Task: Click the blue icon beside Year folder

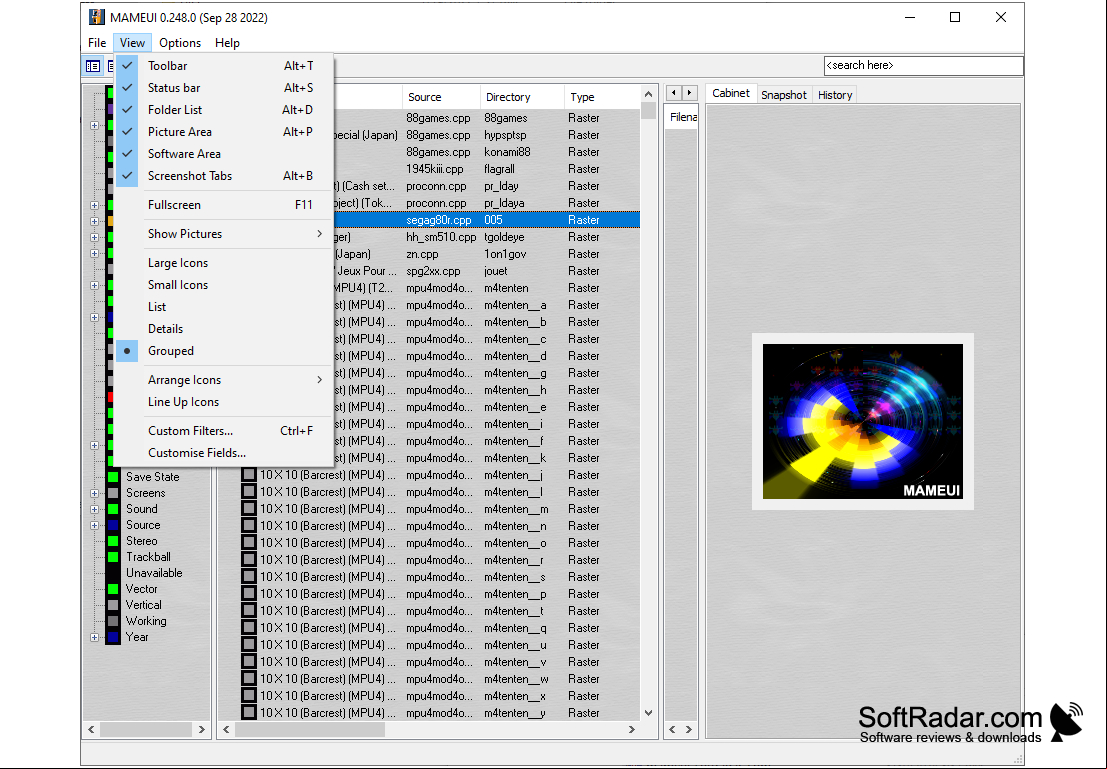Action: [113, 637]
